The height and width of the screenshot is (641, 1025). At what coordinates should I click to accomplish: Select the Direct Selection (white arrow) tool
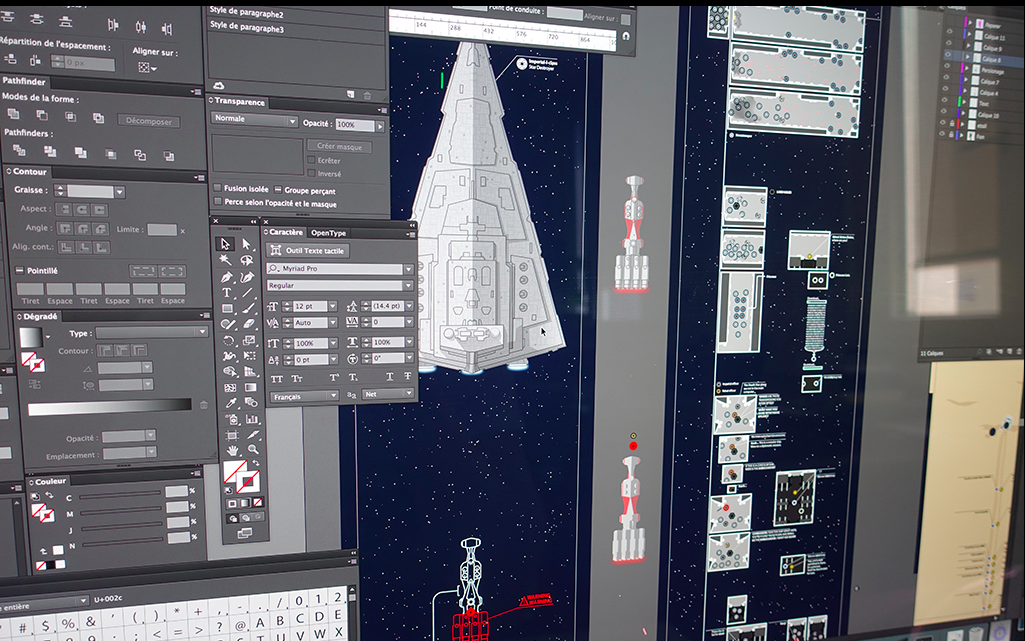[246, 244]
